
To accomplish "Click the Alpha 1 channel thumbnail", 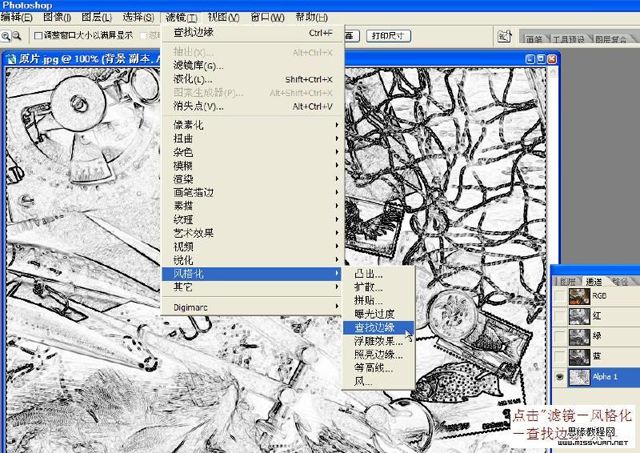I will [579, 377].
